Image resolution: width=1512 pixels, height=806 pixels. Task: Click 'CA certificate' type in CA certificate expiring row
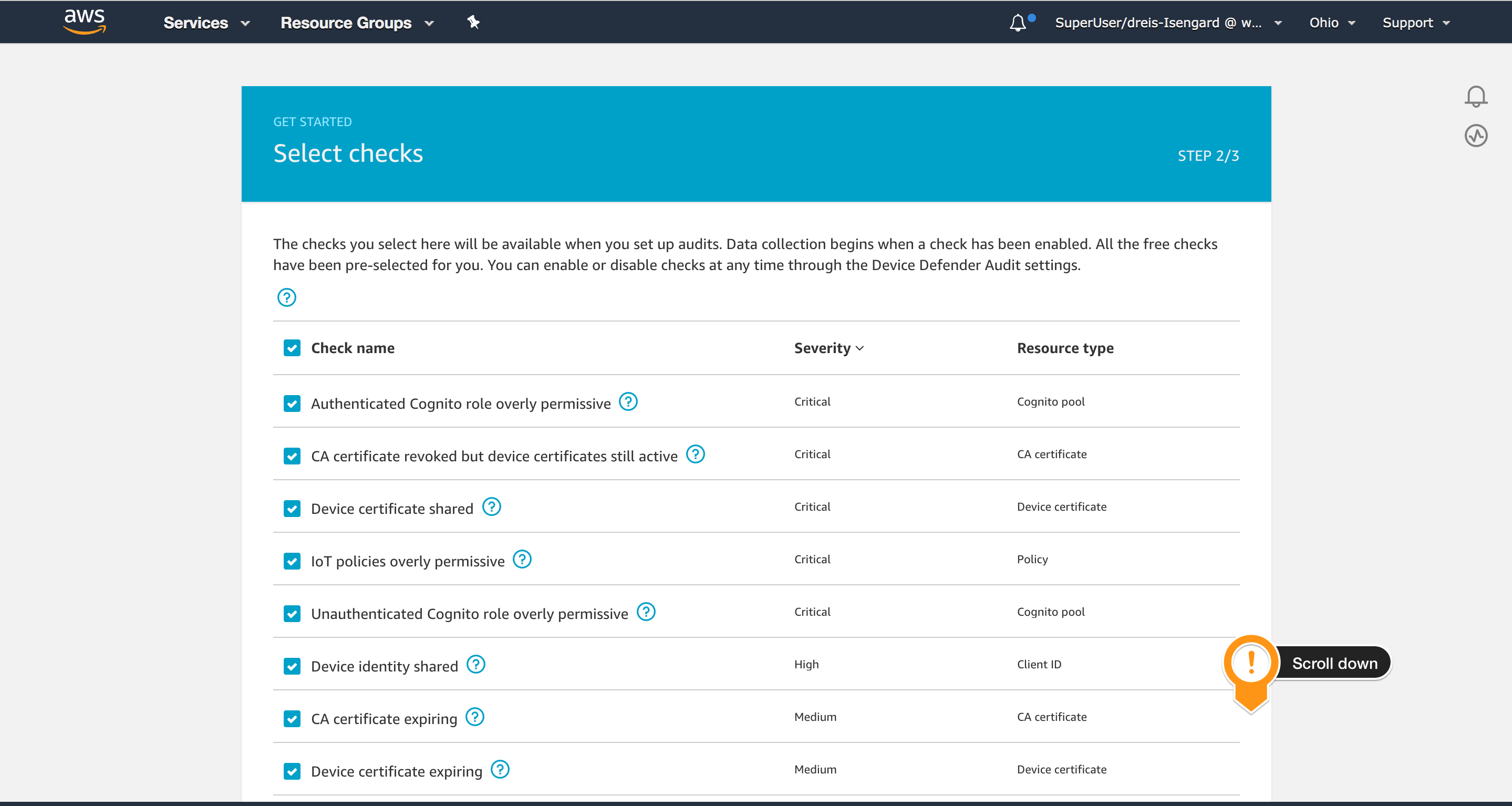(x=1052, y=716)
